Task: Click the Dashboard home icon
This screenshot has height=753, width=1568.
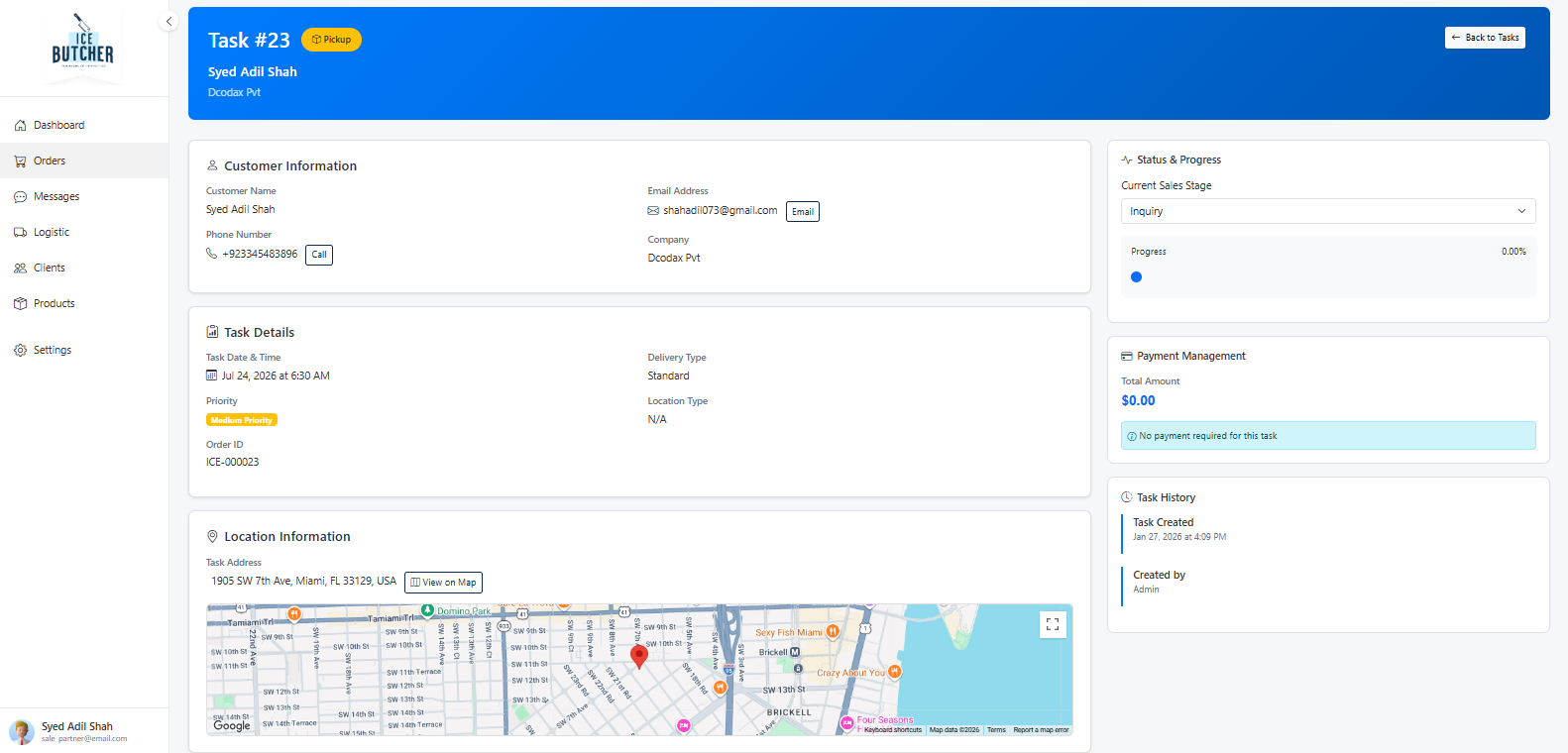Action: [20, 125]
